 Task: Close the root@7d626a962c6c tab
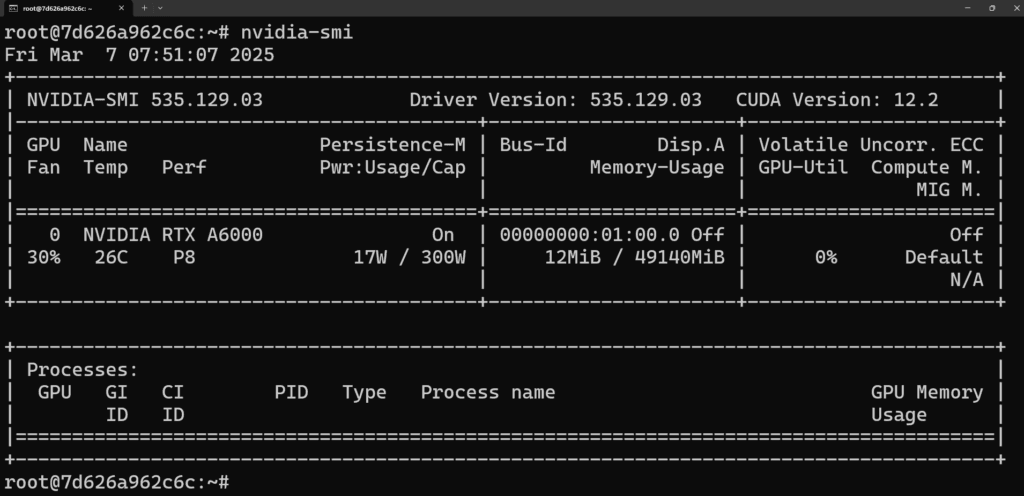(x=122, y=7)
